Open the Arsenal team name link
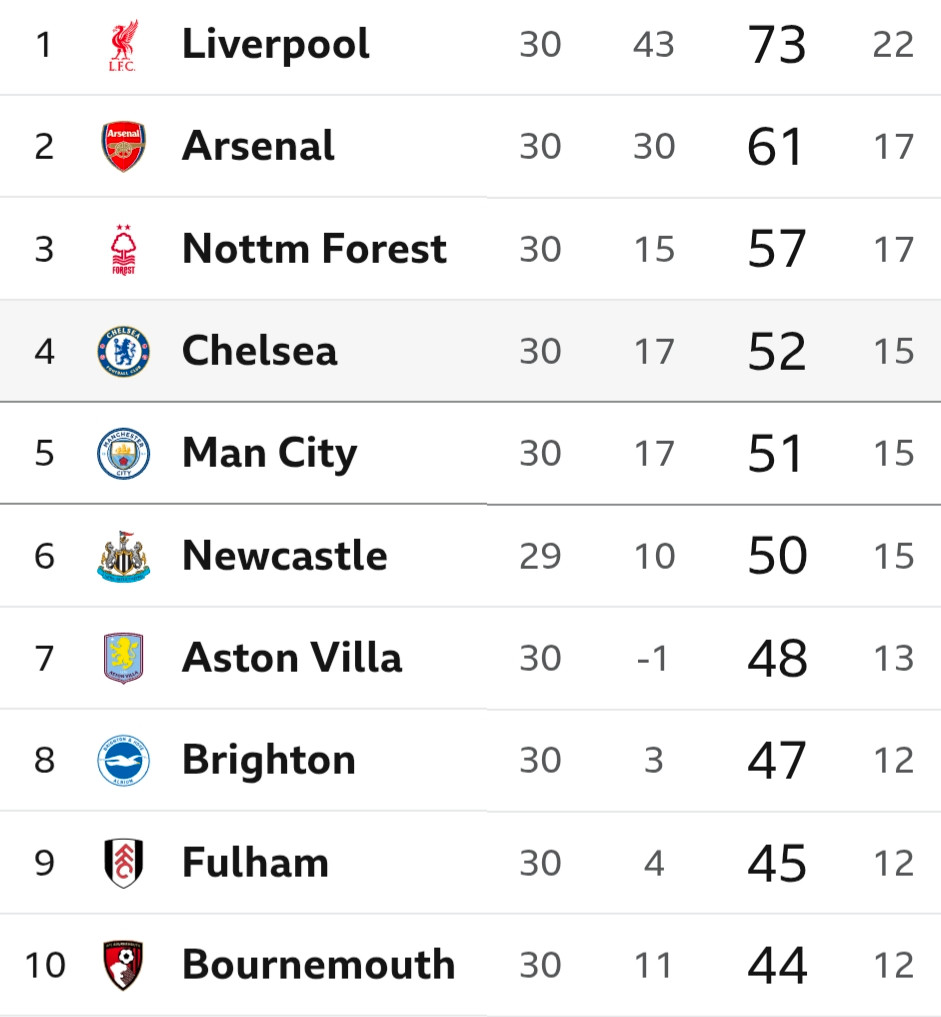This screenshot has height=1017, width=941. click(258, 146)
